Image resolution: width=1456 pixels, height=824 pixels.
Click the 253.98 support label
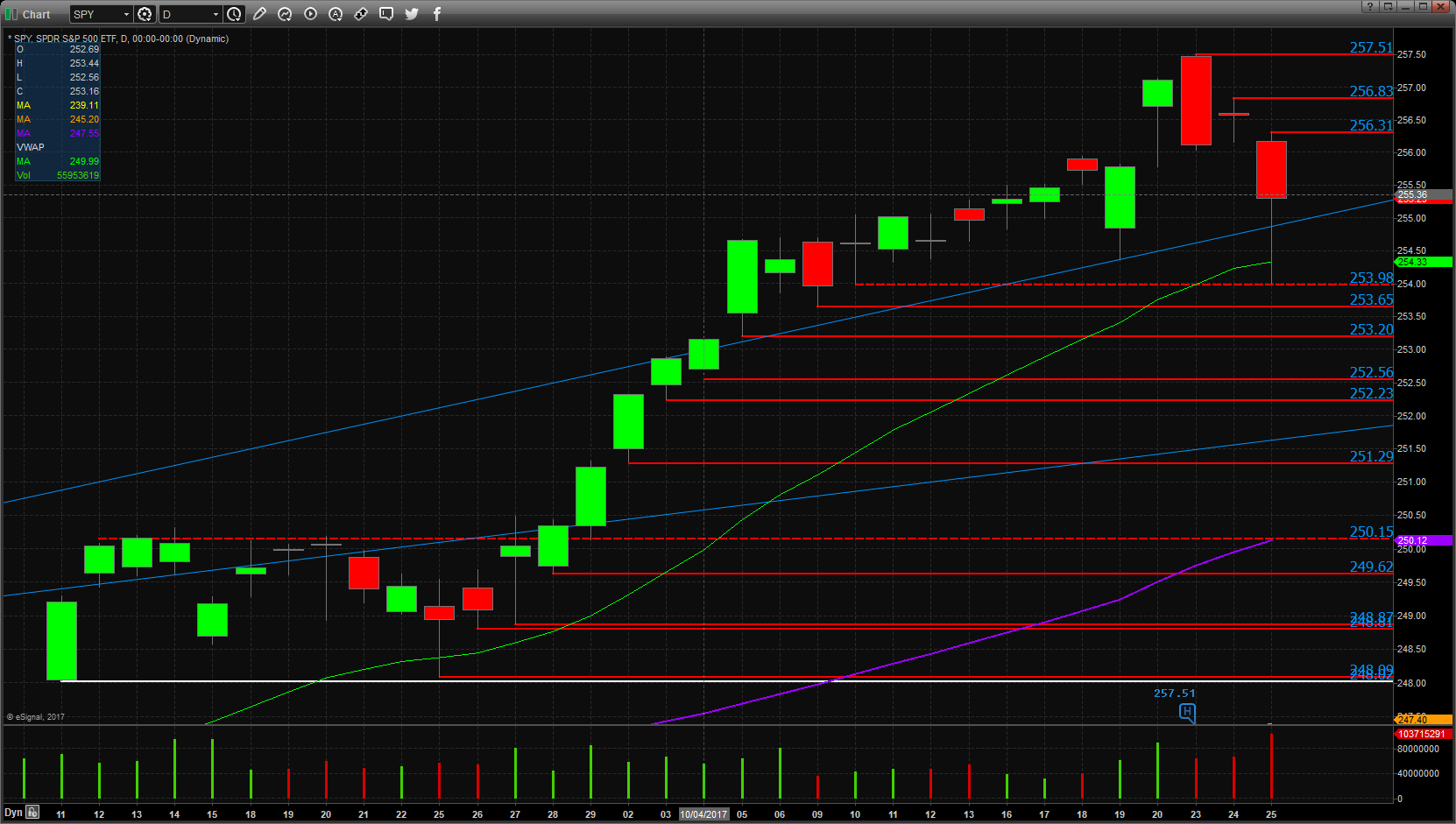(x=1371, y=278)
